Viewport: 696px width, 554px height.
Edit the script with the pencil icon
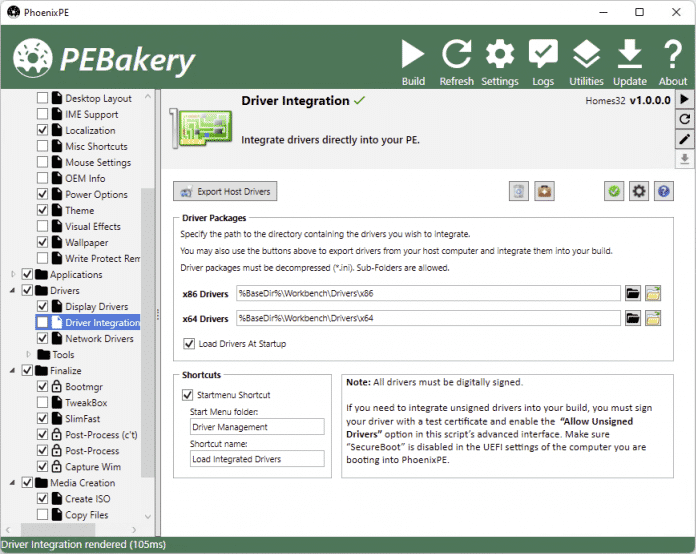tap(685, 139)
